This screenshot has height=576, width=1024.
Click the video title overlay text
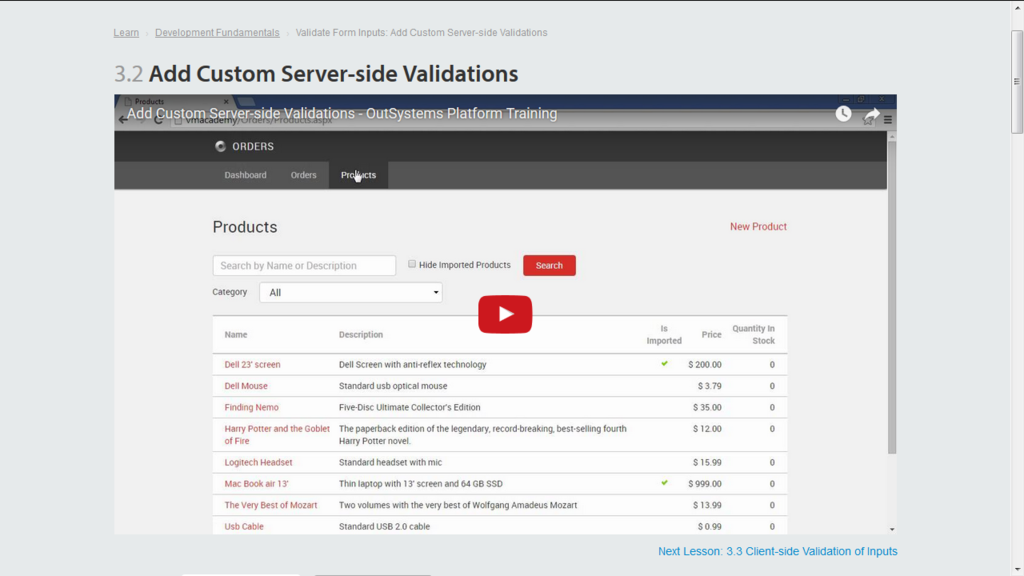click(x=342, y=114)
